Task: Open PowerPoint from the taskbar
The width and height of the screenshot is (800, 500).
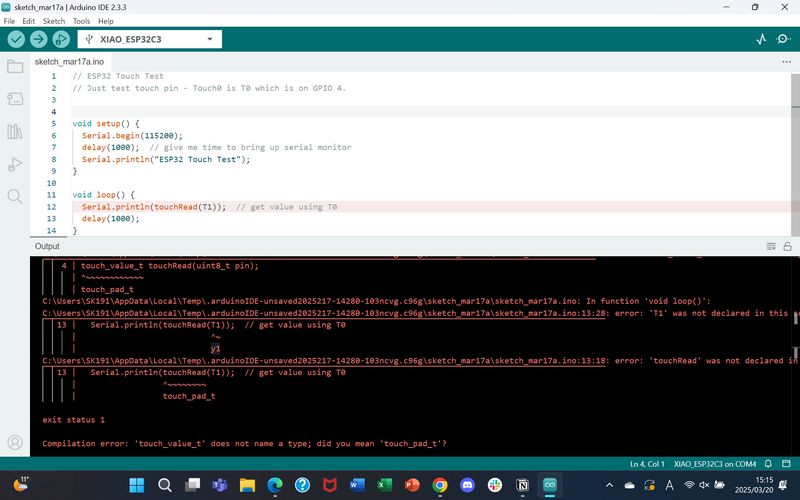Action: [x=412, y=485]
